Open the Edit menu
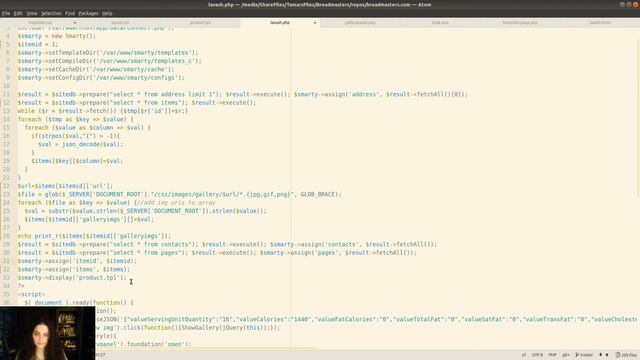Image resolution: width=640 pixels, height=360 pixels. pyautogui.click(x=18, y=13)
